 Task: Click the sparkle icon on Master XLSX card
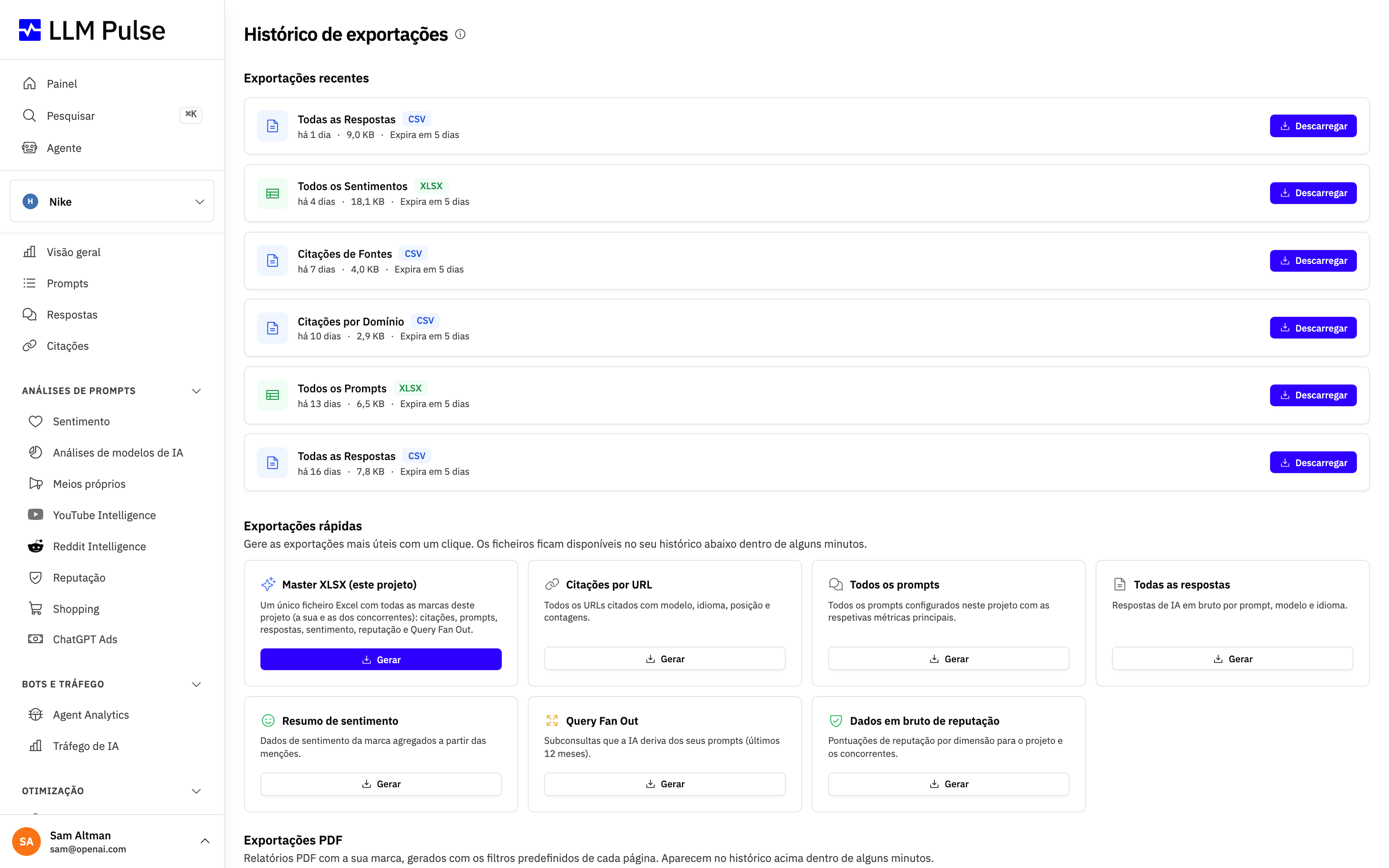(268, 585)
